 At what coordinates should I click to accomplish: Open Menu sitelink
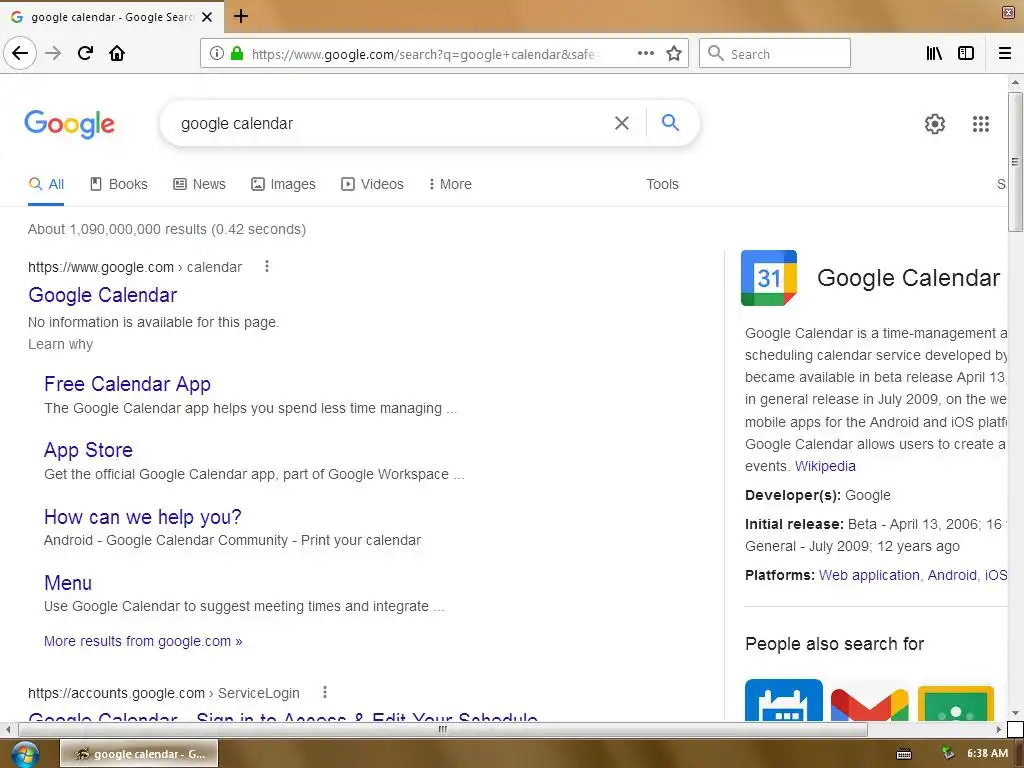68,583
